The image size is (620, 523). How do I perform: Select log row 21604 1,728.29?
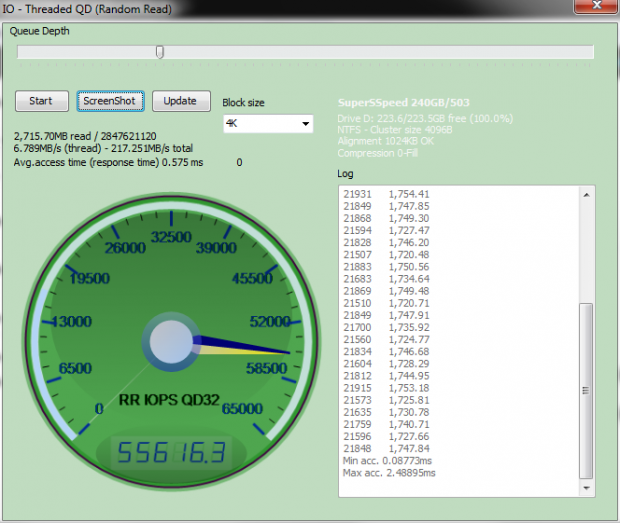click(x=386, y=364)
